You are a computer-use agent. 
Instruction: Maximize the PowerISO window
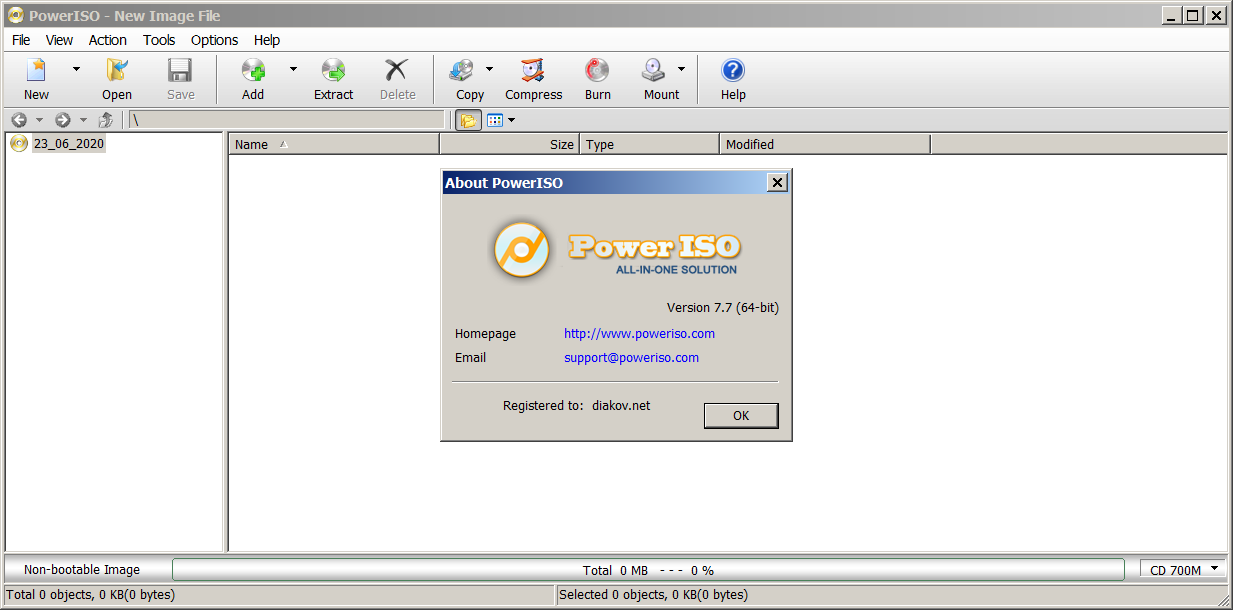coord(1193,15)
